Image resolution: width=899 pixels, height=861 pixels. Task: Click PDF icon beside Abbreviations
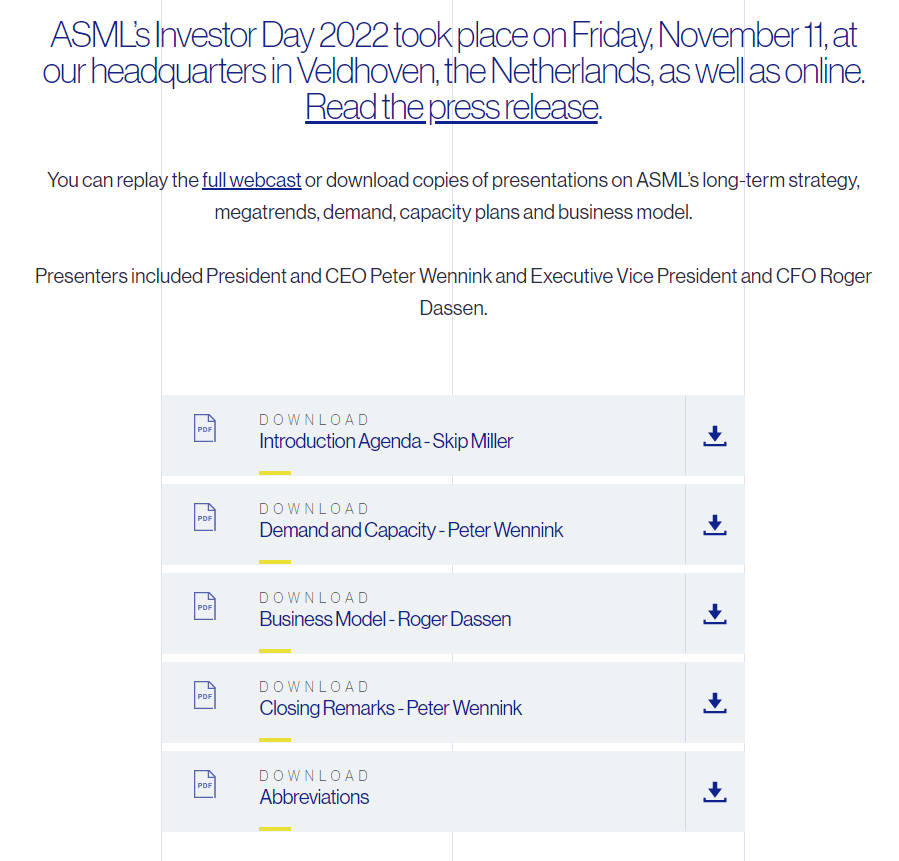(204, 784)
